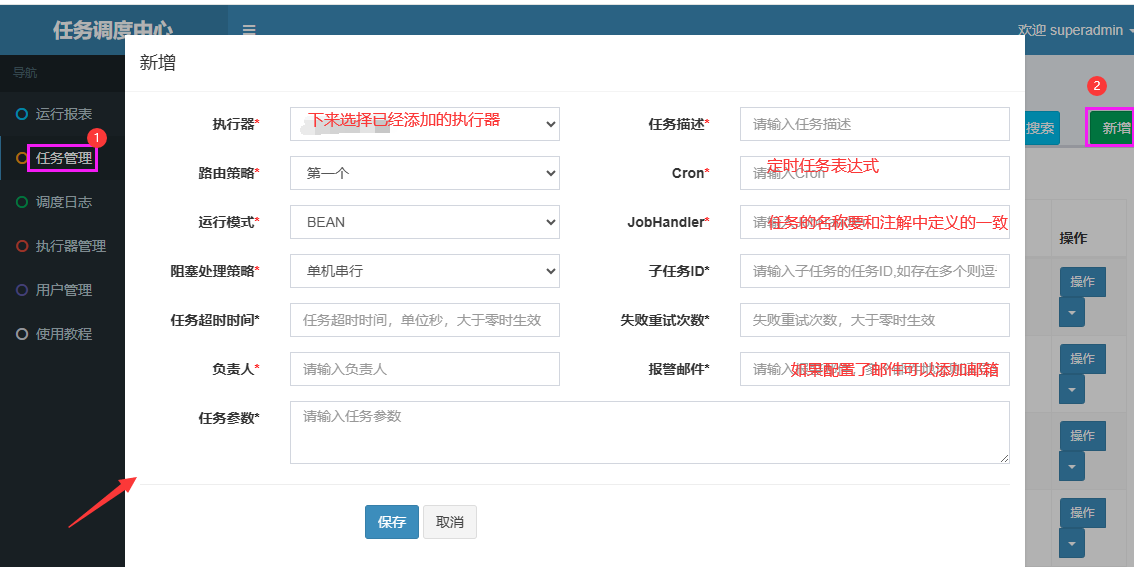1134x567 pixels.
Task: Focus the Cron expression input field
Action: pos(874,173)
